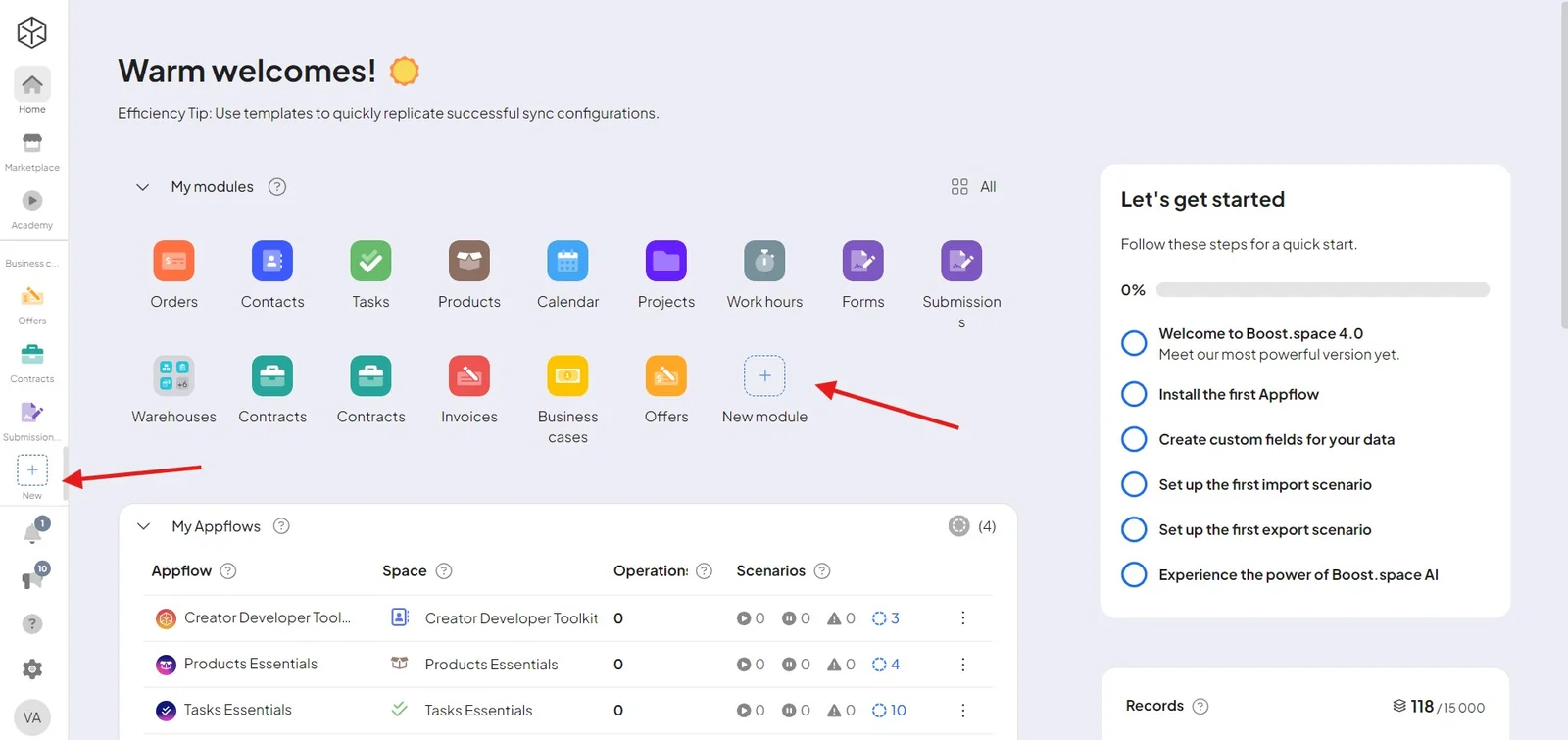
Task: Check Set up the first import scenario
Action: (x=1134, y=484)
